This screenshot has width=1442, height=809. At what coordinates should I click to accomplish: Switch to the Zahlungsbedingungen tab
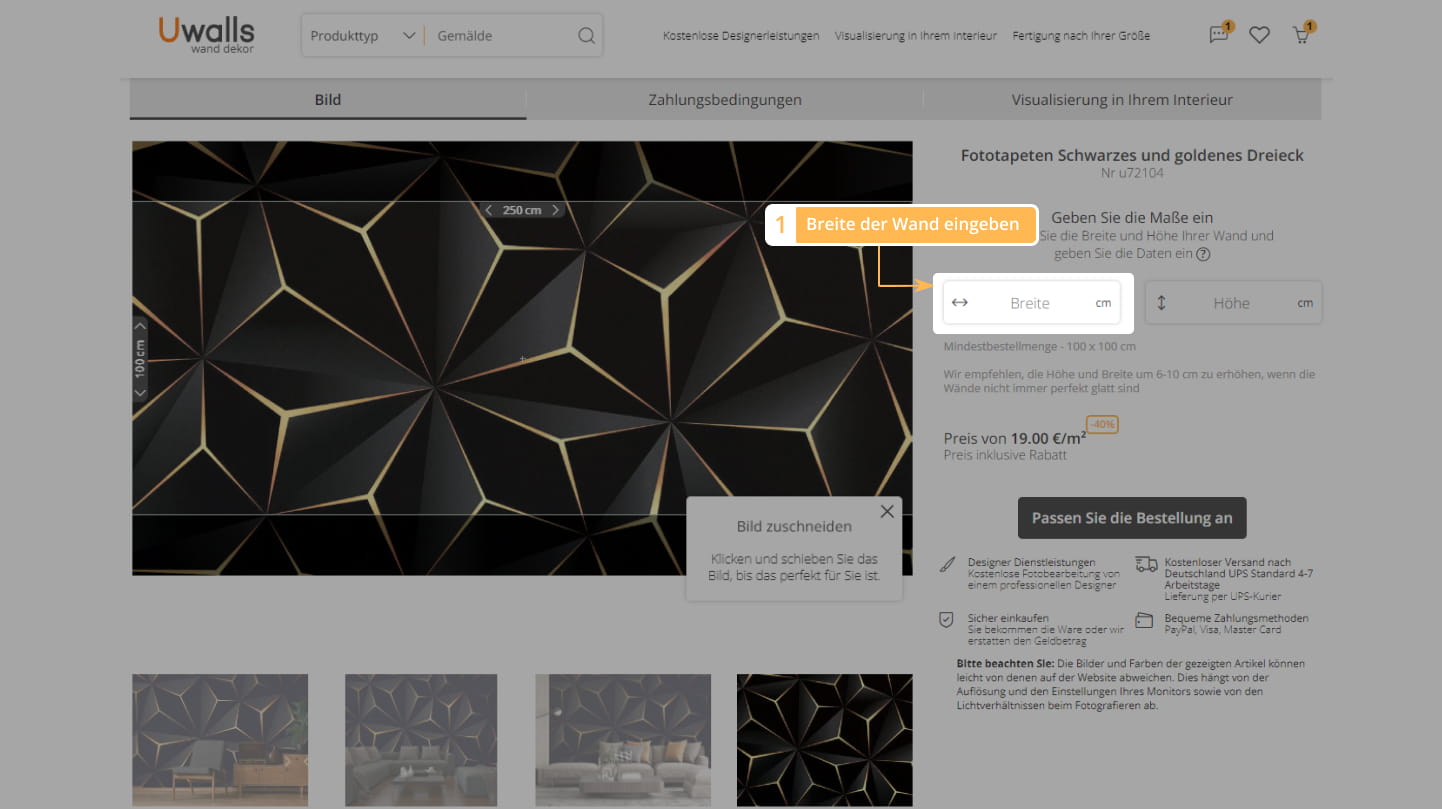[724, 100]
